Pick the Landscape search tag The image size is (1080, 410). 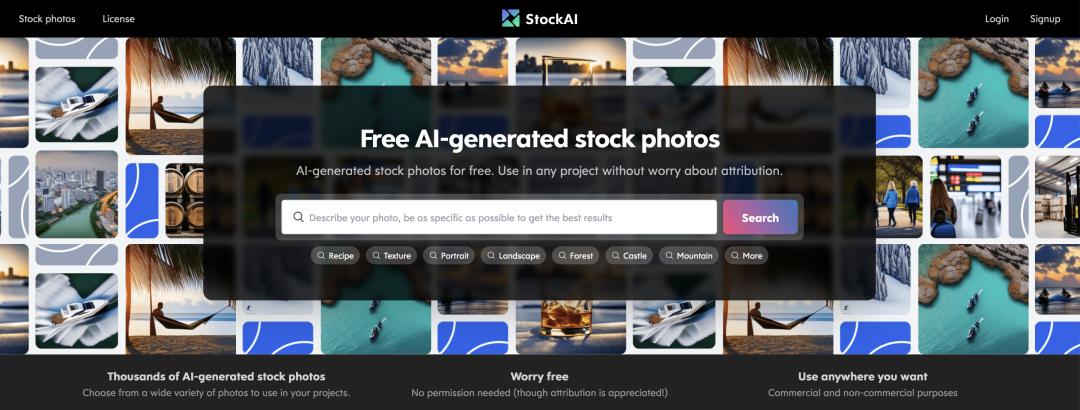[x=513, y=256]
